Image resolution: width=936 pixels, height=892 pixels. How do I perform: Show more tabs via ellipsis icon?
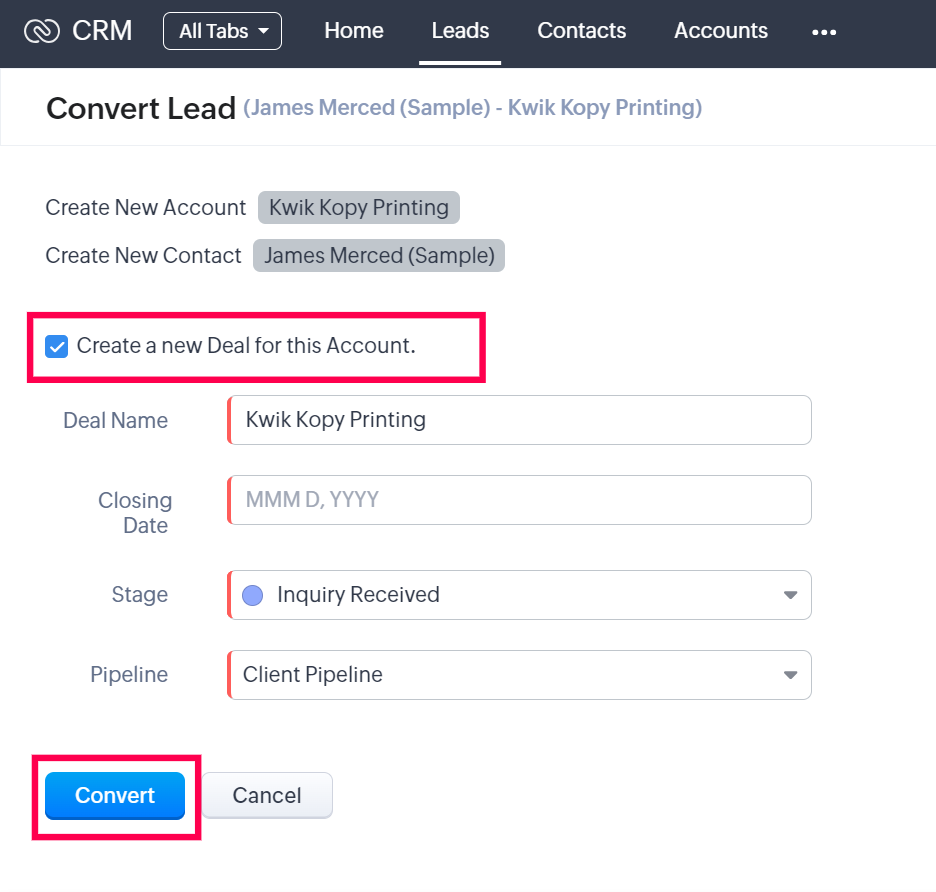pos(824,32)
